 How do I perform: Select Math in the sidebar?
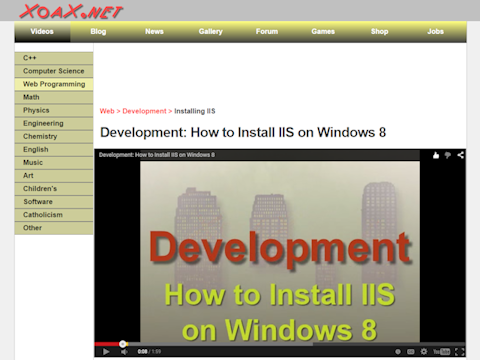click(54, 97)
